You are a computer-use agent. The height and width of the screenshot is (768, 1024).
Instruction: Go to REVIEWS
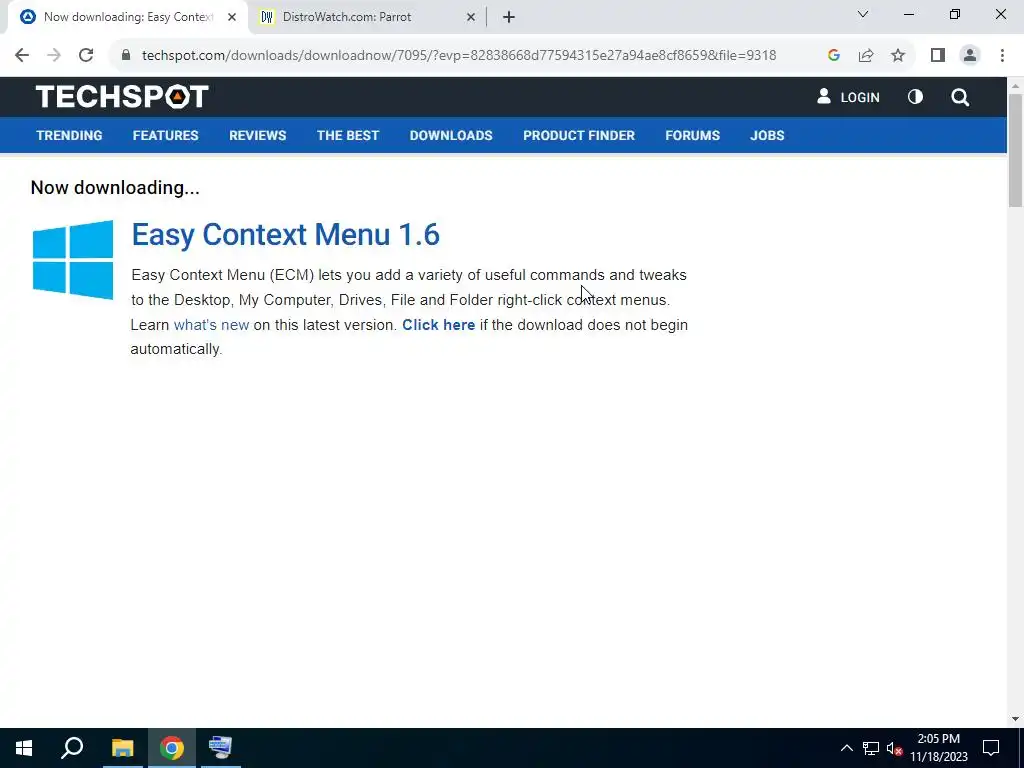257,135
